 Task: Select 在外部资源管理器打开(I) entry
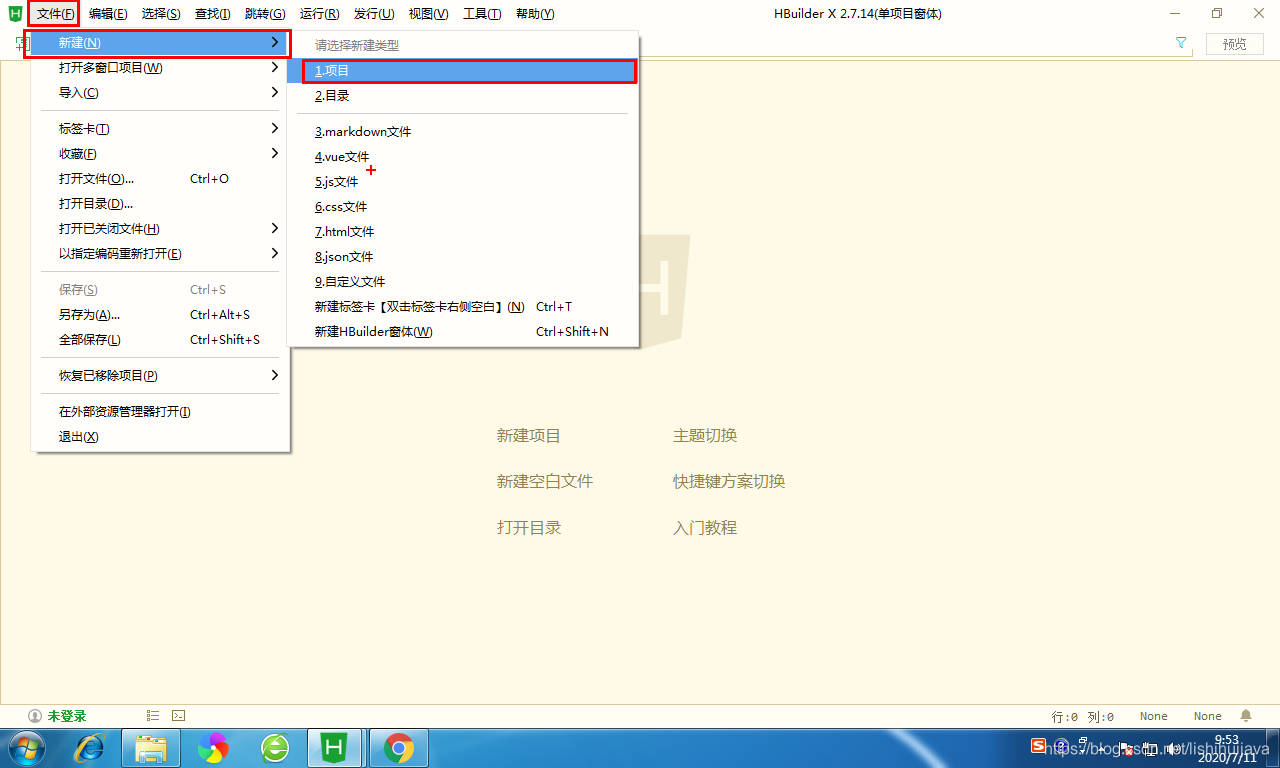coord(161,412)
